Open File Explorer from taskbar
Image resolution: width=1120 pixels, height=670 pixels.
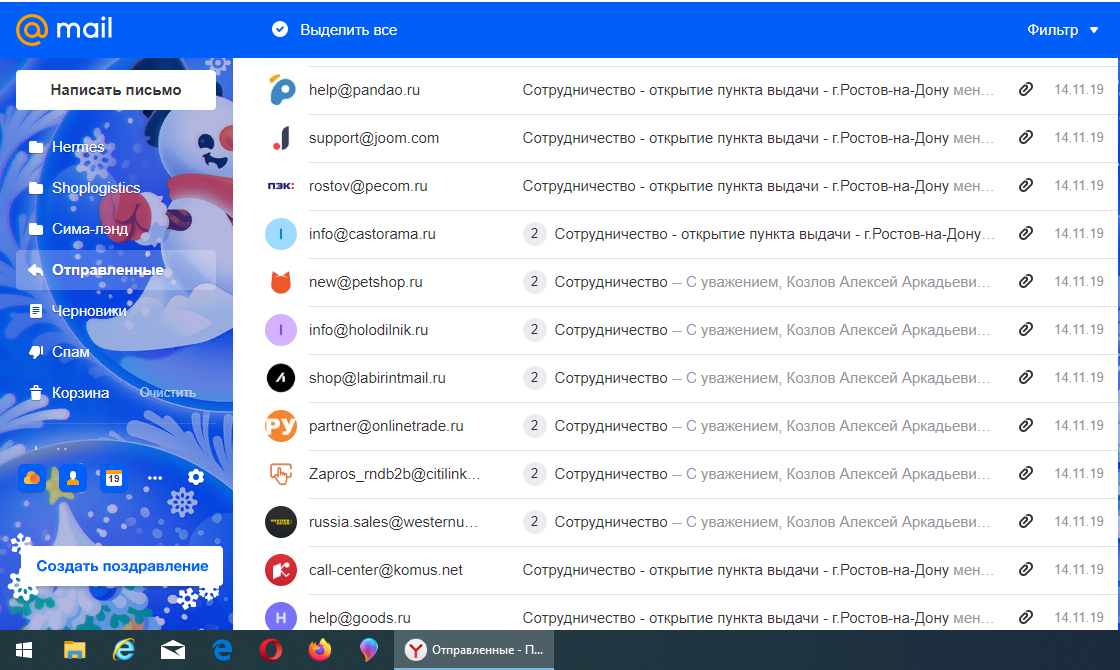pyautogui.click(x=74, y=650)
